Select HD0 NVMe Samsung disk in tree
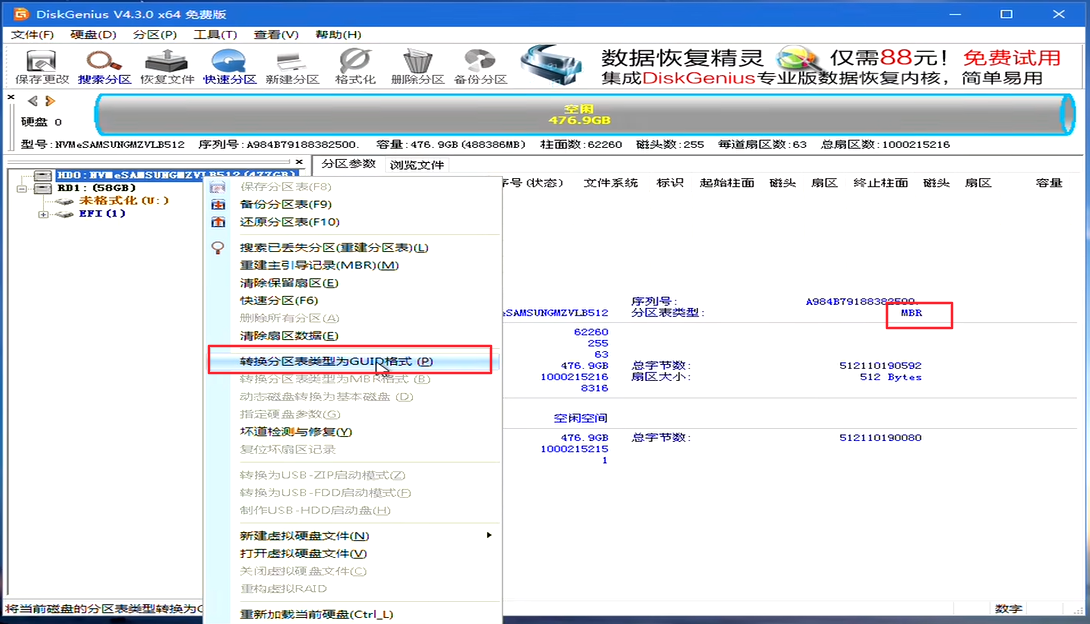Image resolution: width=1090 pixels, height=624 pixels. (177, 174)
